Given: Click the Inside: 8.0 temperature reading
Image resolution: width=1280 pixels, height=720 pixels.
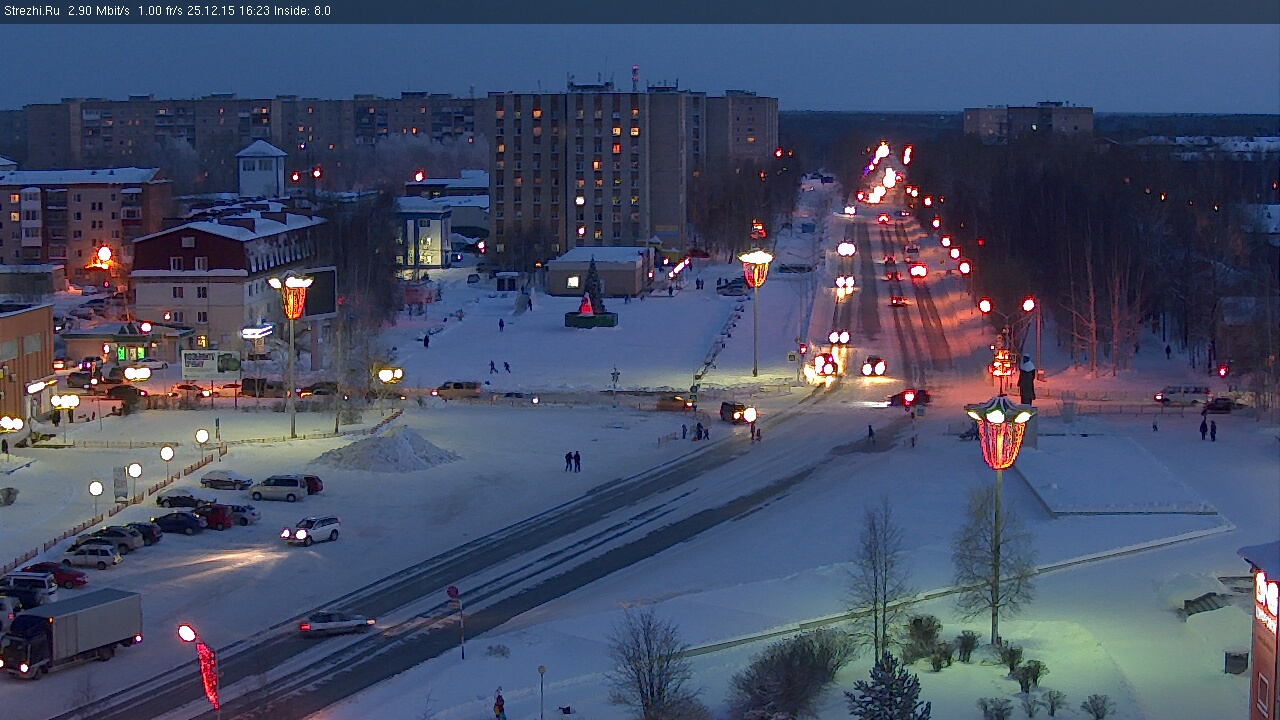Looking at the screenshot, I should click(302, 11).
